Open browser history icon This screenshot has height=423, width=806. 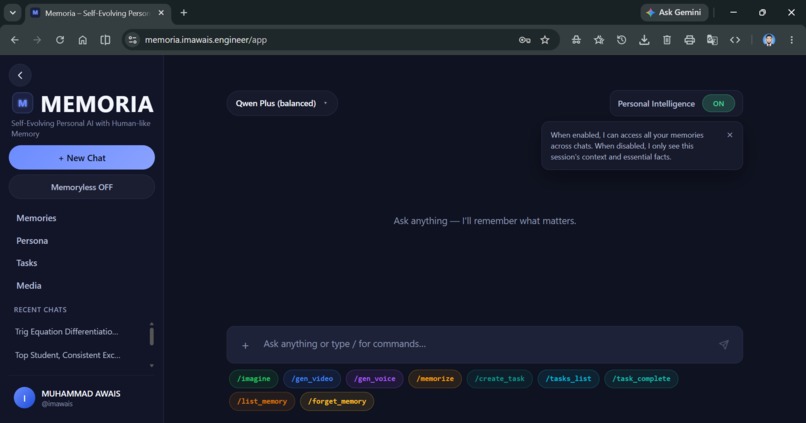(x=621, y=40)
